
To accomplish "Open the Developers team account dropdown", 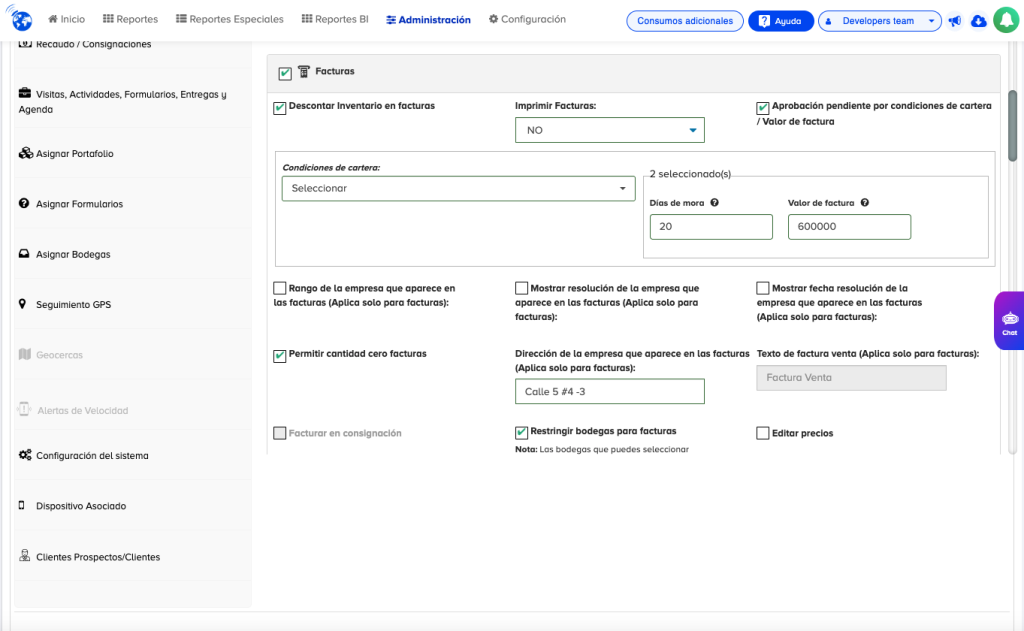I will (x=879, y=21).
